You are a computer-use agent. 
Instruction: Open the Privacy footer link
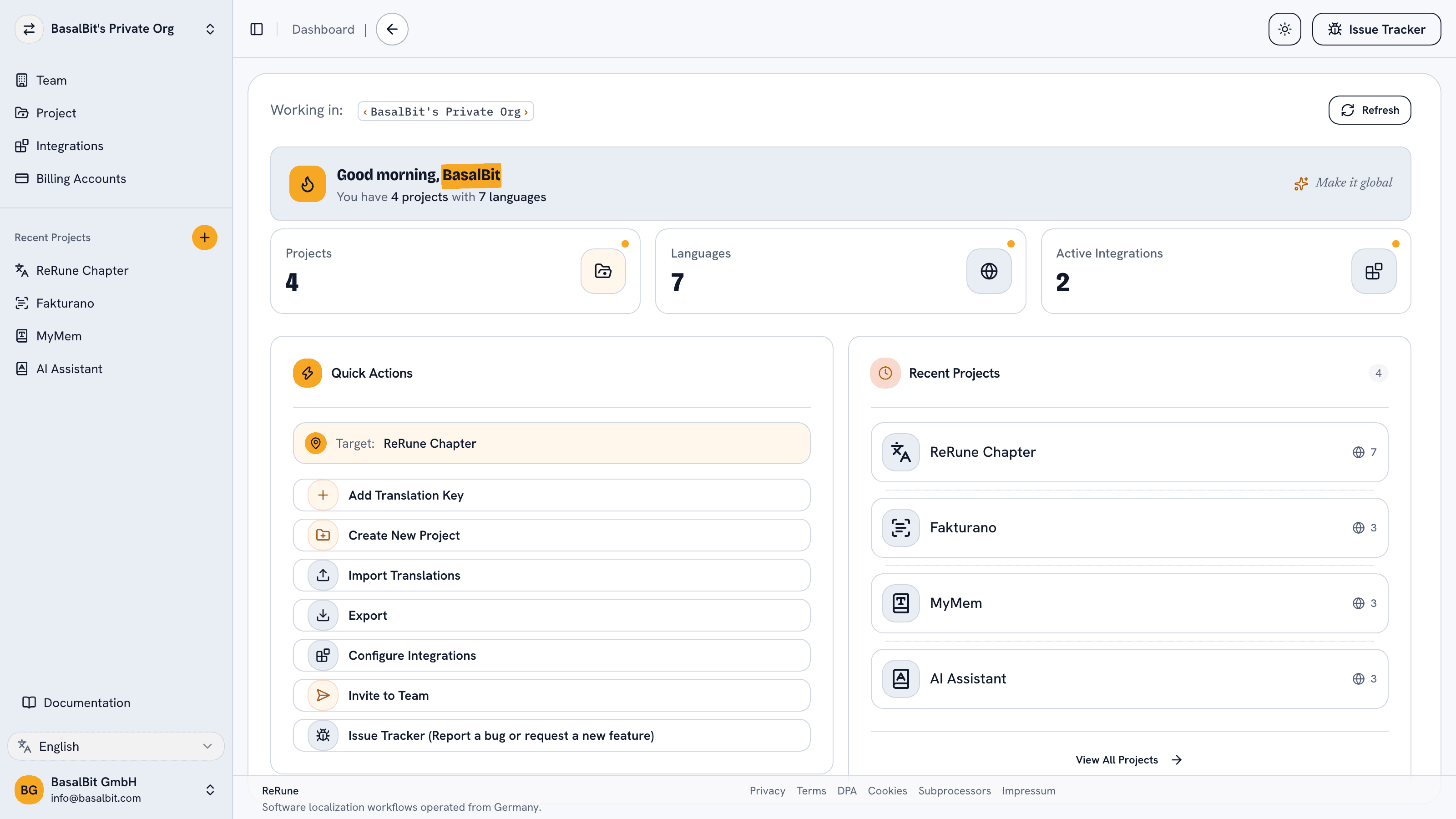pos(767,791)
